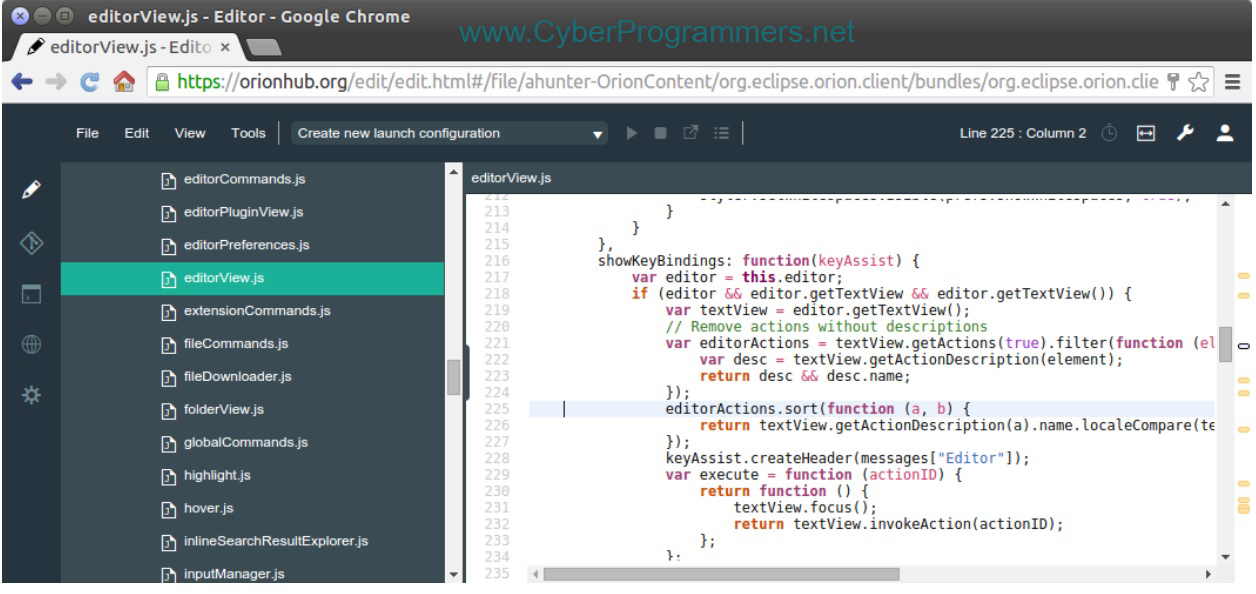Close the editorView.js browser tab

225,47
